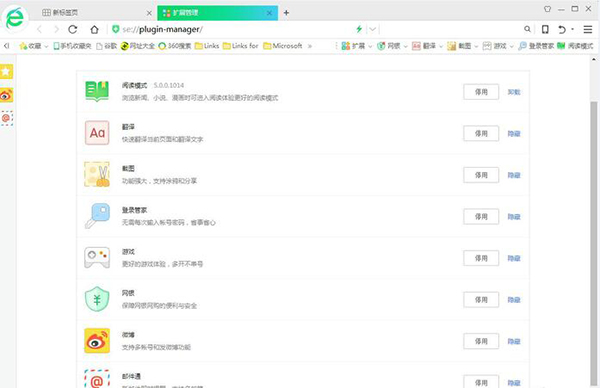Click the lightning speed mode icon
This screenshot has width=600, height=388.
359,29
